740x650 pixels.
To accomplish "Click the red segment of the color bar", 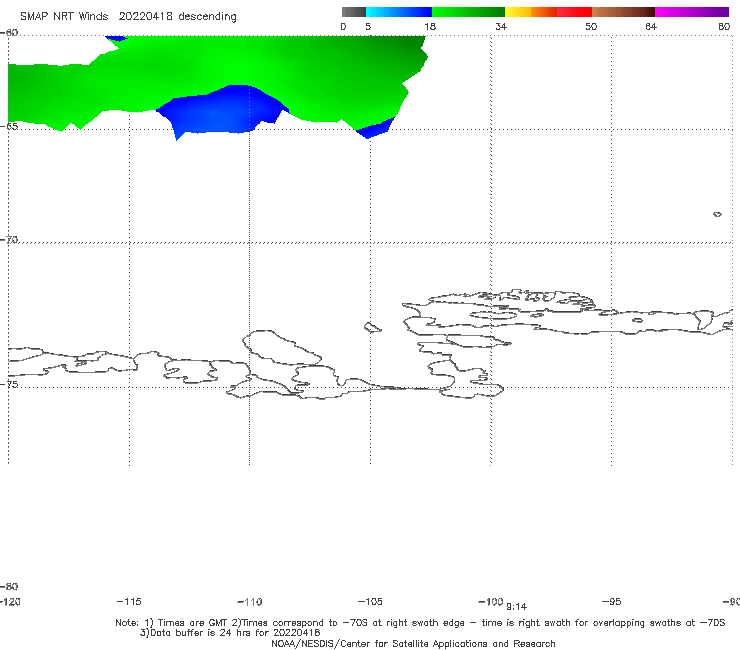I will [574, 12].
